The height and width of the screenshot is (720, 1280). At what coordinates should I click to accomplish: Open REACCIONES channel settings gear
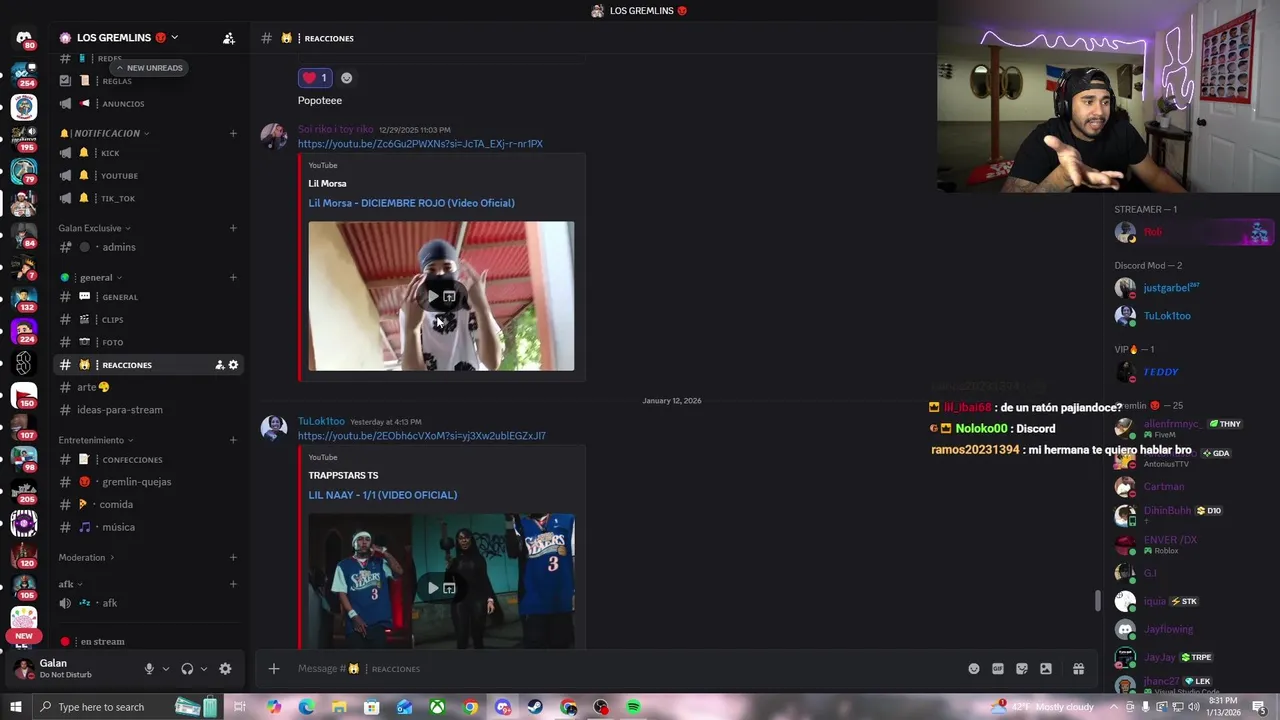233,365
